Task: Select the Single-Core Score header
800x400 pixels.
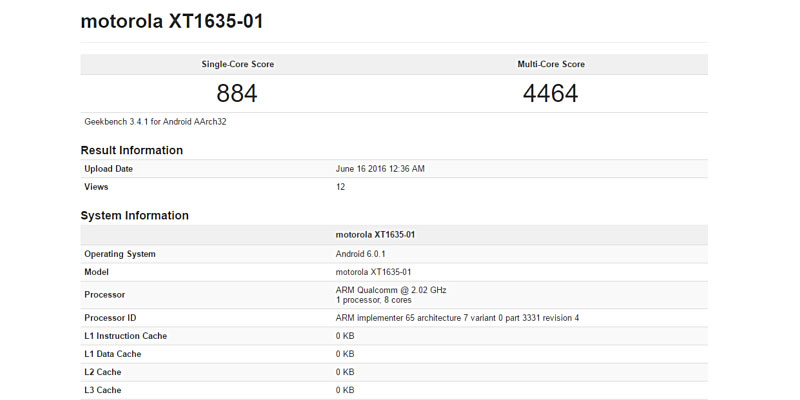Action: pyautogui.click(x=237, y=64)
